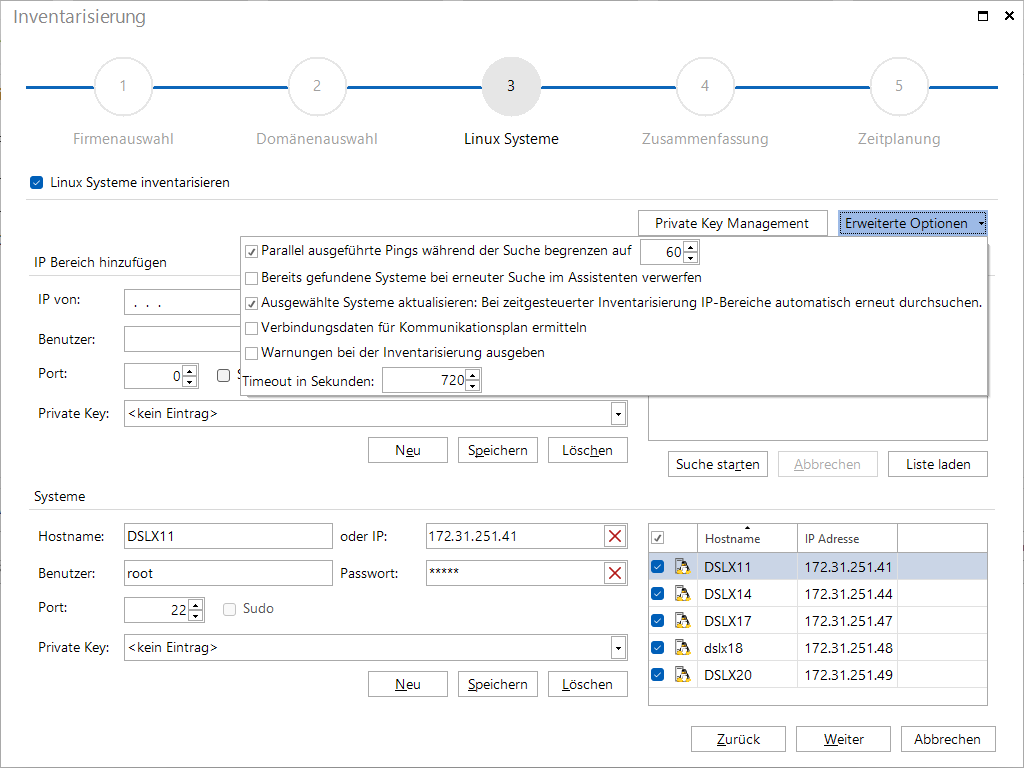Toggle Ausgewählte Systeme aktualisieren checkbox
The height and width of the screenshot is (768, 1024).
pyautogui.click(x=251, y=303)
